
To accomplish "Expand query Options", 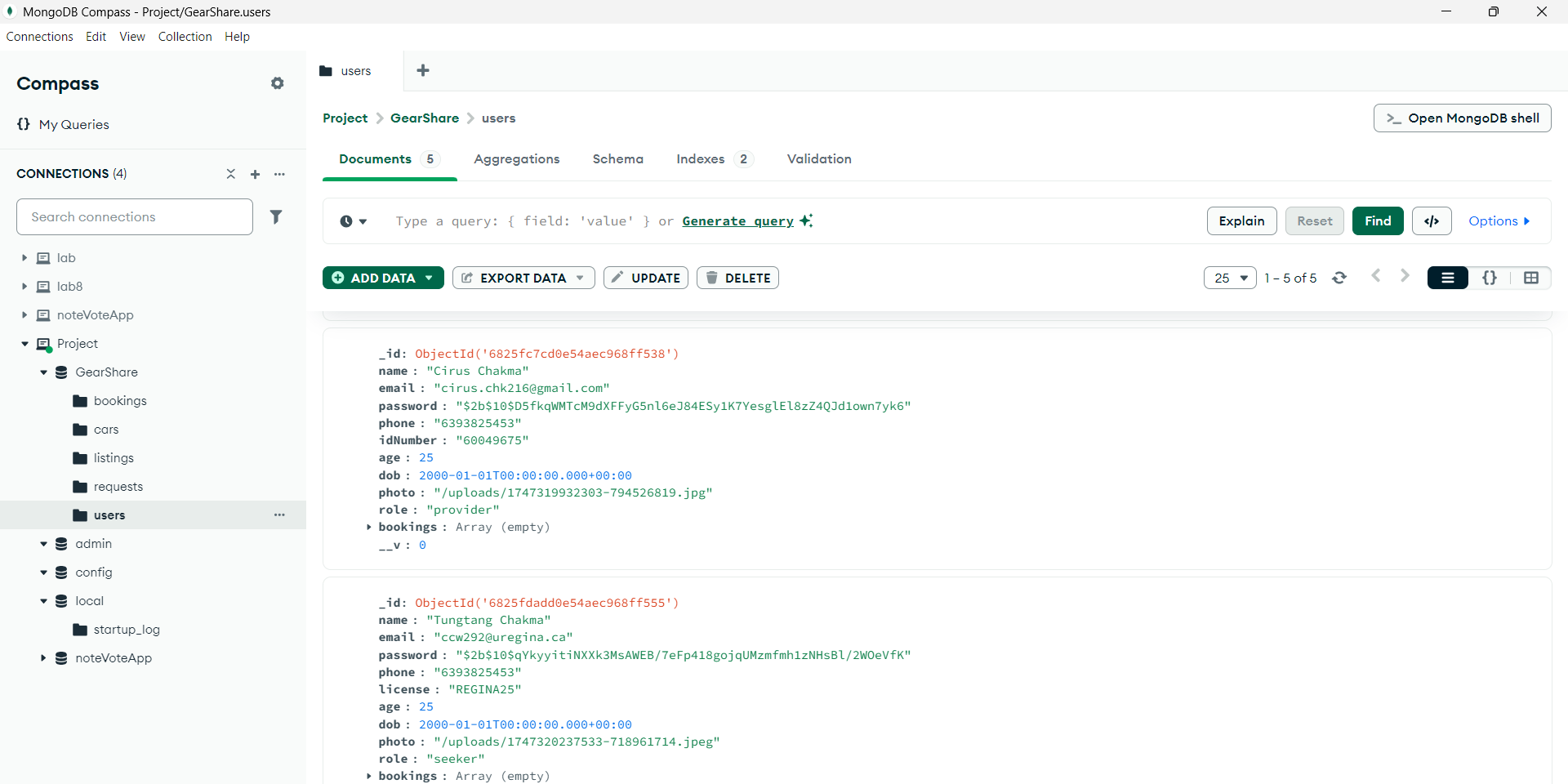I will [x=1499, y=220].
